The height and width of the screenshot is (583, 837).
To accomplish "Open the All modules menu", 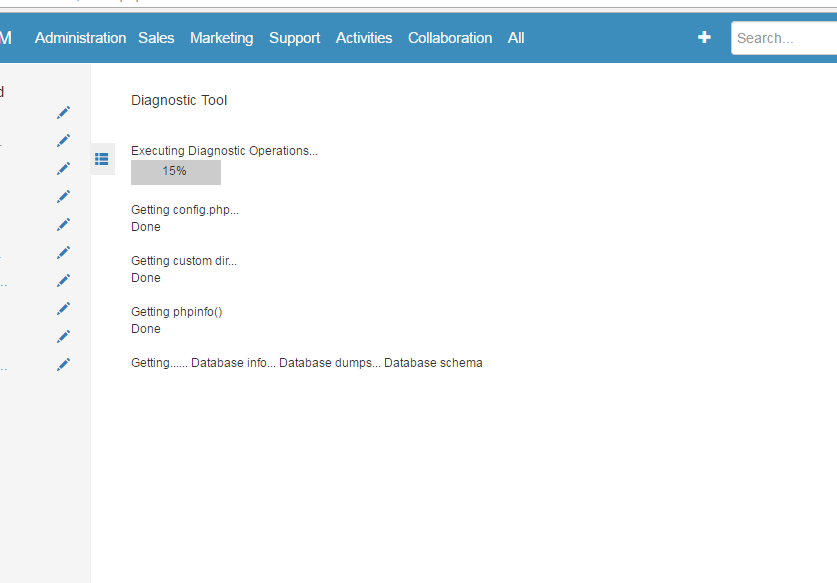I will coord(516,38).
